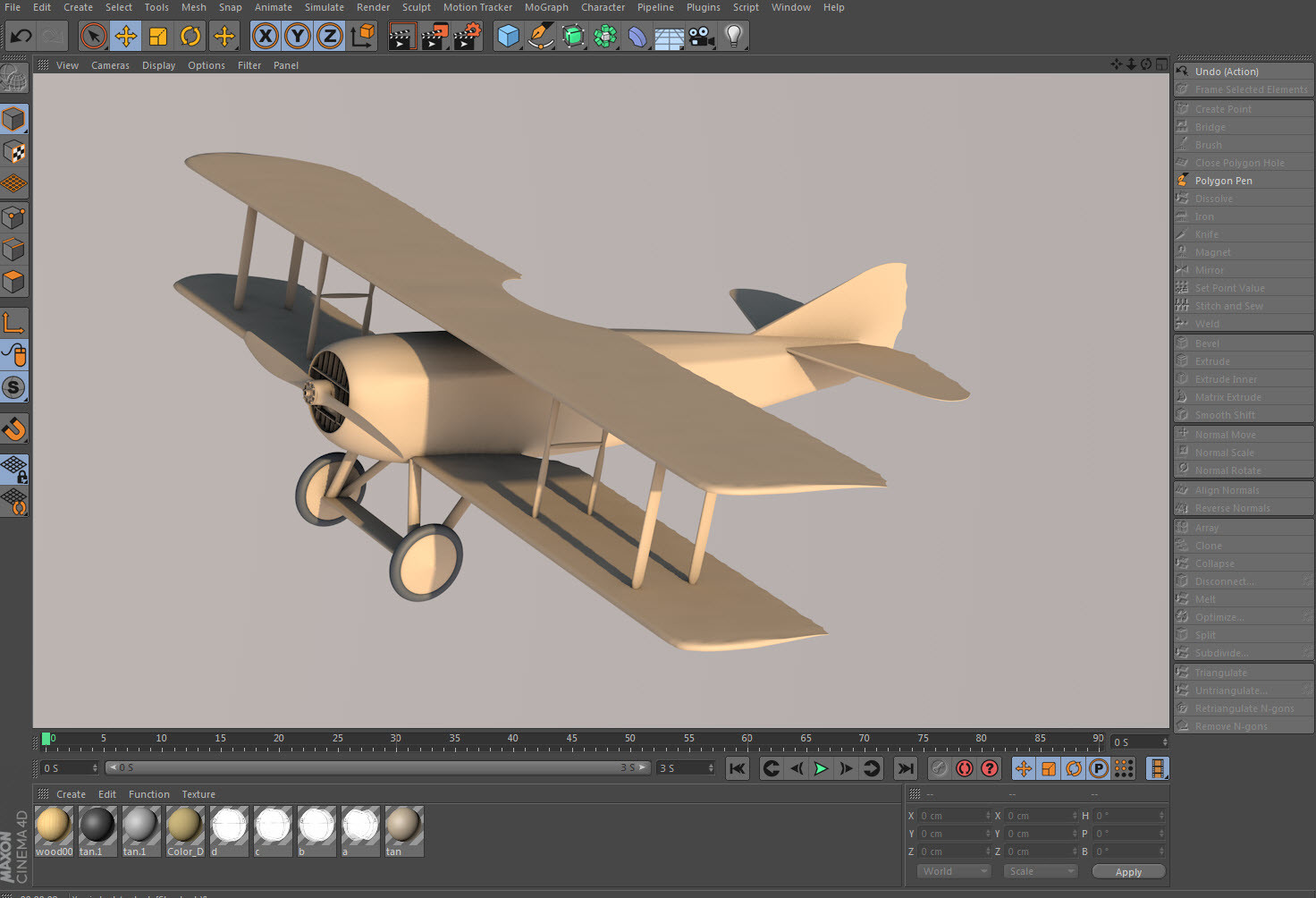Add a Light object
This screenshot has width=1316, height=898.
tap(734, 36)
